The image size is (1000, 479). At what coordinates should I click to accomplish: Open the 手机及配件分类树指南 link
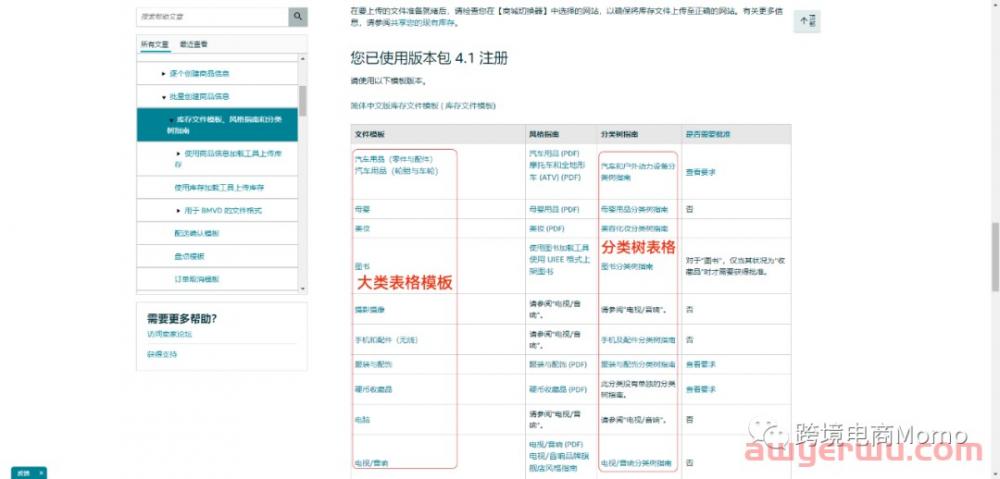click(x=638, y=341)
